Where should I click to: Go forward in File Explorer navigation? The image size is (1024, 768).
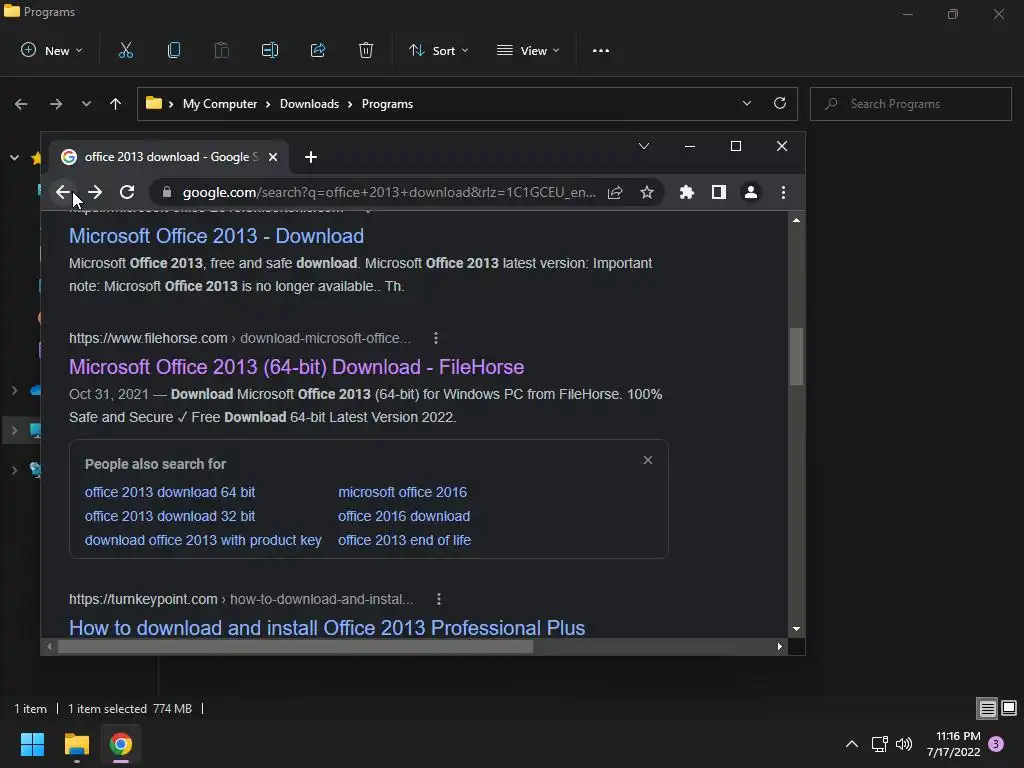pos(56,104)
